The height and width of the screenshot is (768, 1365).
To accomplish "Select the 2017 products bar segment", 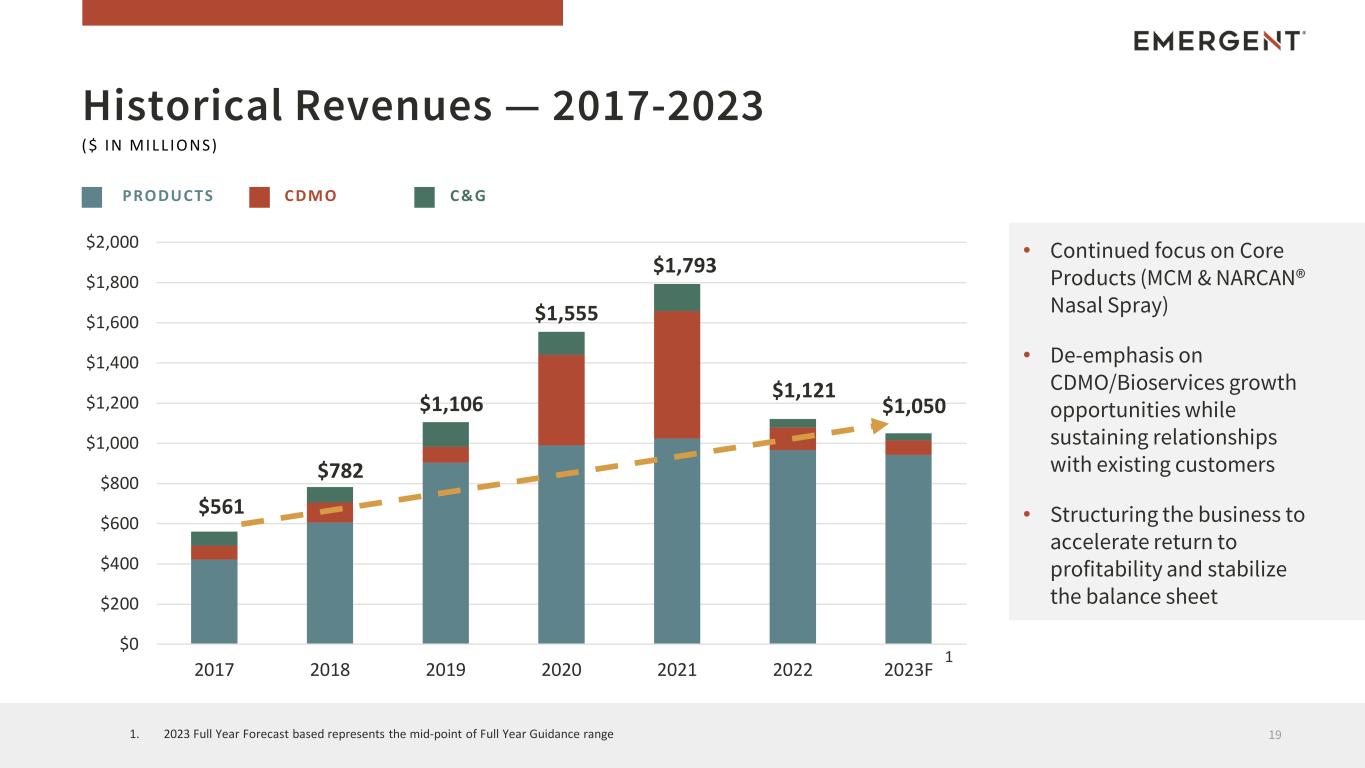I will click(x=214, y=601).
